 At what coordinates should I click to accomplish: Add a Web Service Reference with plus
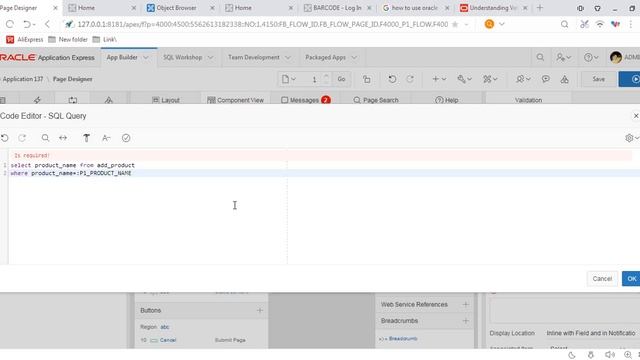tap(465, 304)
